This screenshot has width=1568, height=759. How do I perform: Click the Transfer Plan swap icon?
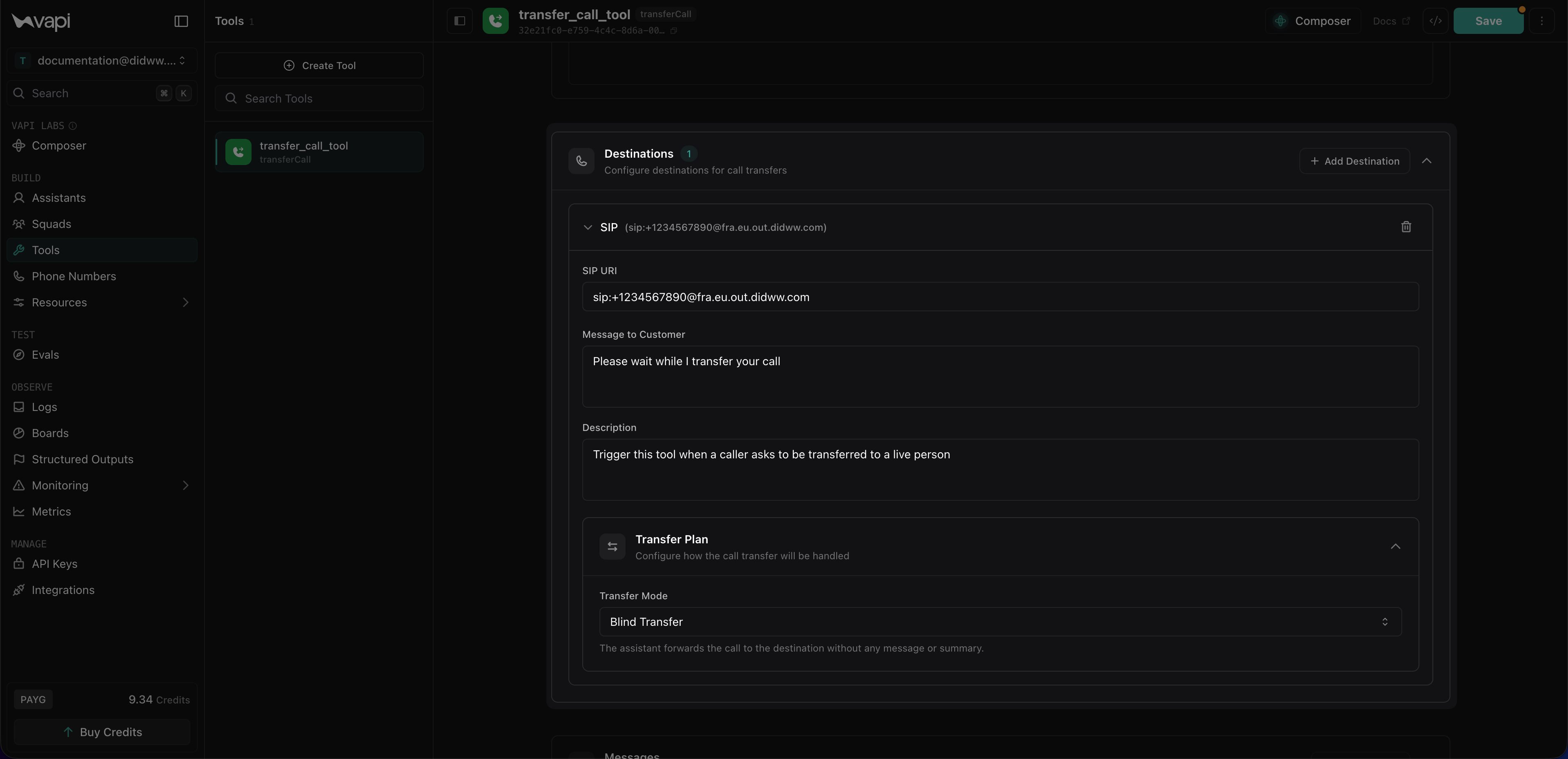click(612, 547)
